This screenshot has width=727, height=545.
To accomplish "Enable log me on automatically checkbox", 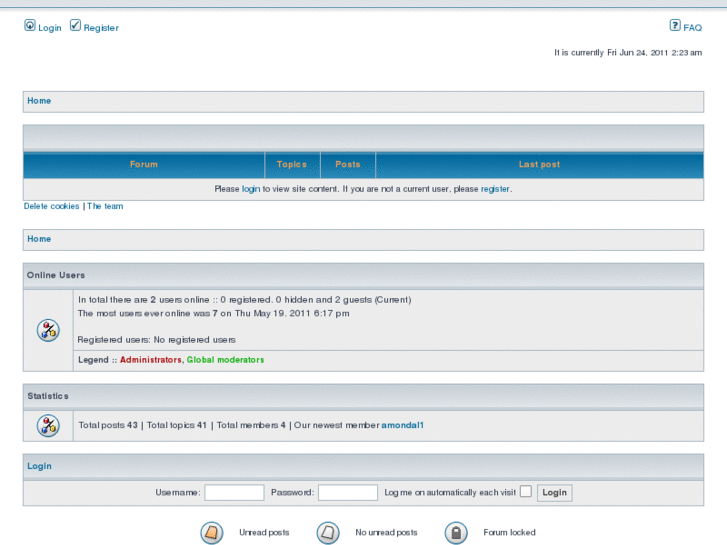I will click(x=526, y=491).
